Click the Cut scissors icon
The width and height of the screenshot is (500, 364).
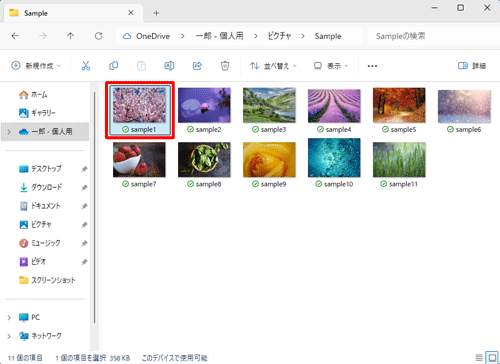point(86,66)
